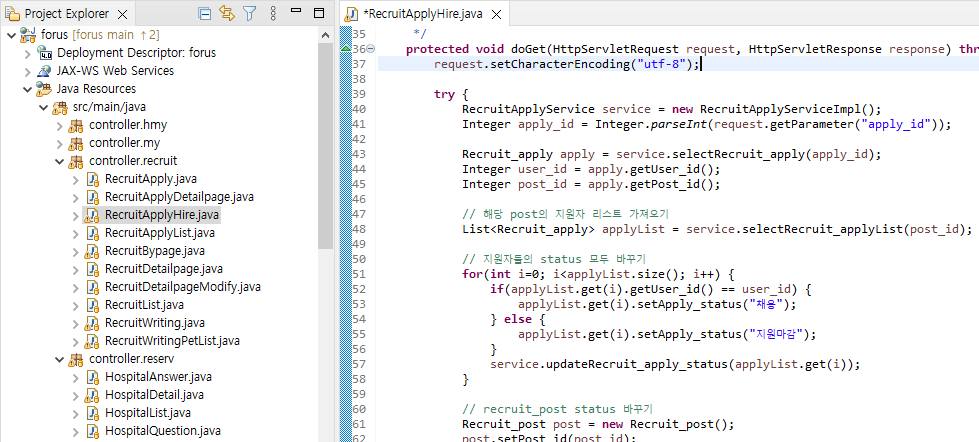
Task: Click the Project Explorer vertical scrollbar thumb
Action: (x=325, y=147)
